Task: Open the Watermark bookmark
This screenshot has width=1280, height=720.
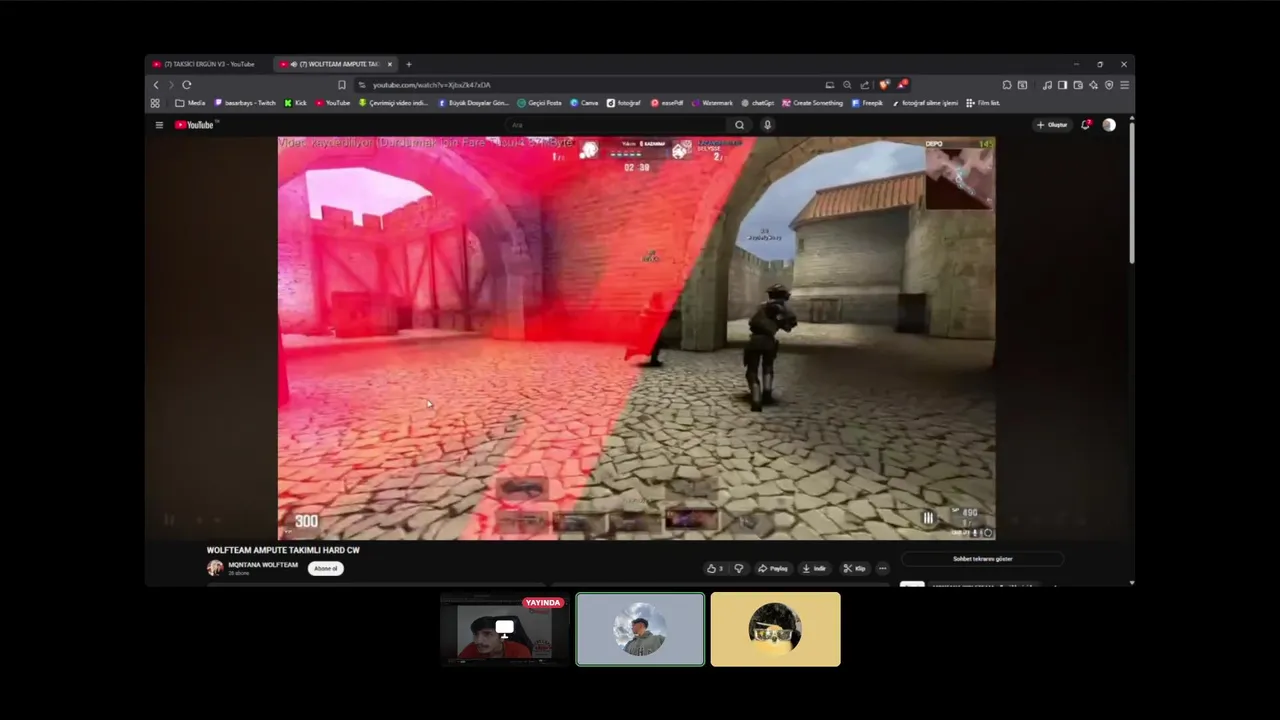Action: pyautogui.click(x=712, y=103)
